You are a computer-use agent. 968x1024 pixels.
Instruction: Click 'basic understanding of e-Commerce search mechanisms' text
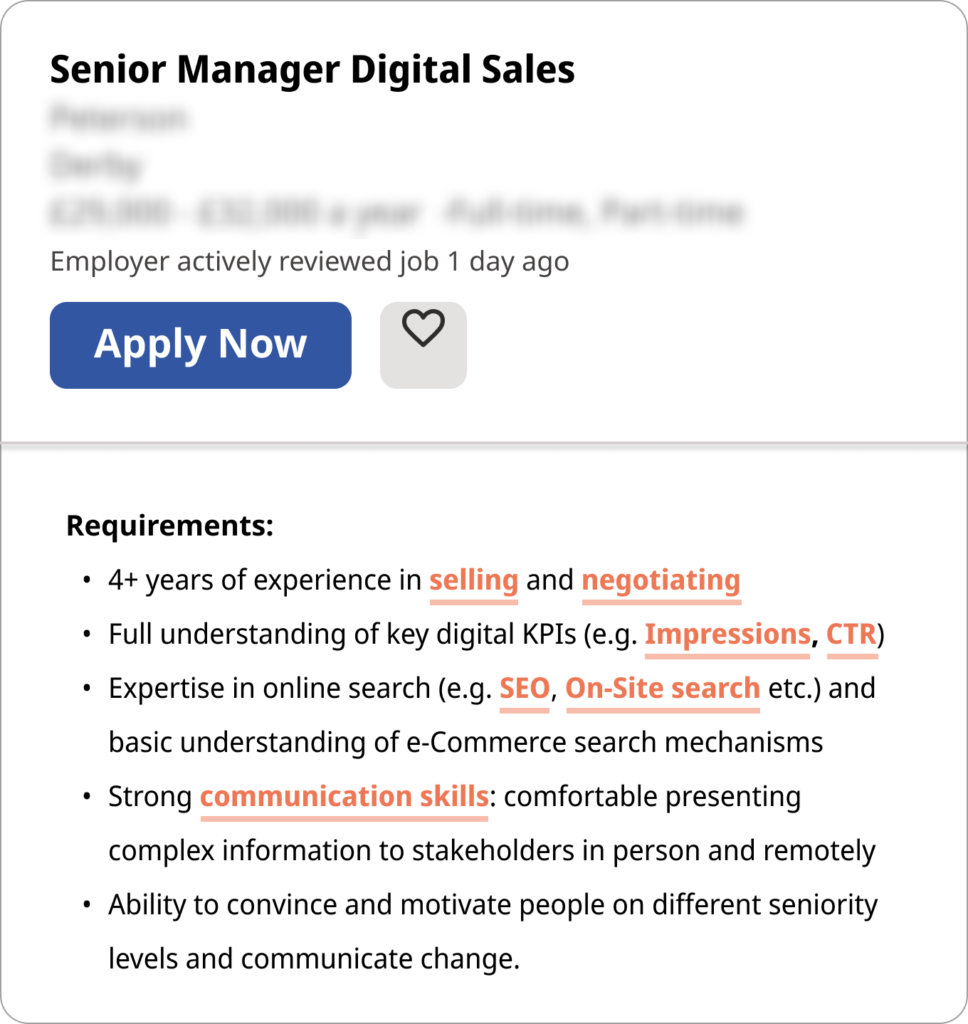pyautogui.click(x=465, y=742)
